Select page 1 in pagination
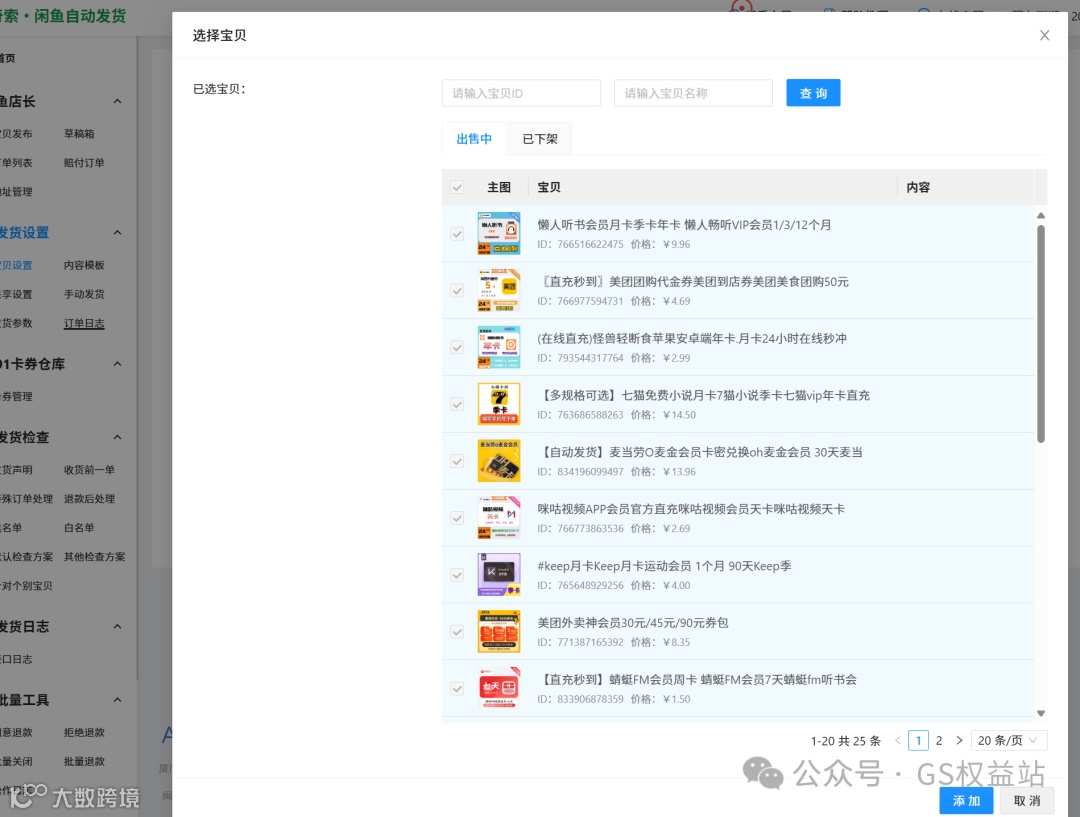Screen dimensions: 1080x817 pyautogui.click(x=918, y=741)
